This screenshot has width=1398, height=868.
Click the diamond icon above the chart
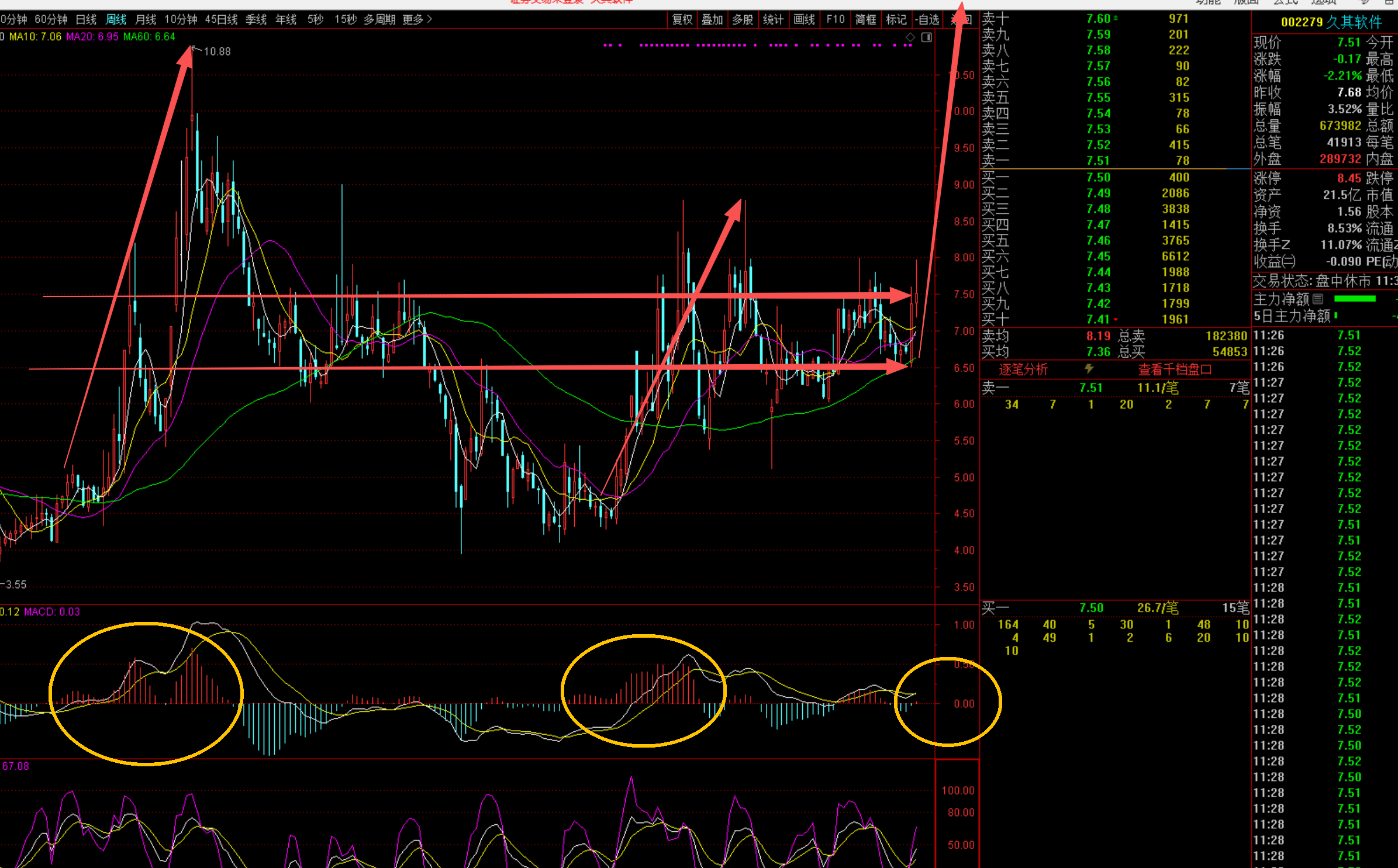910,37
